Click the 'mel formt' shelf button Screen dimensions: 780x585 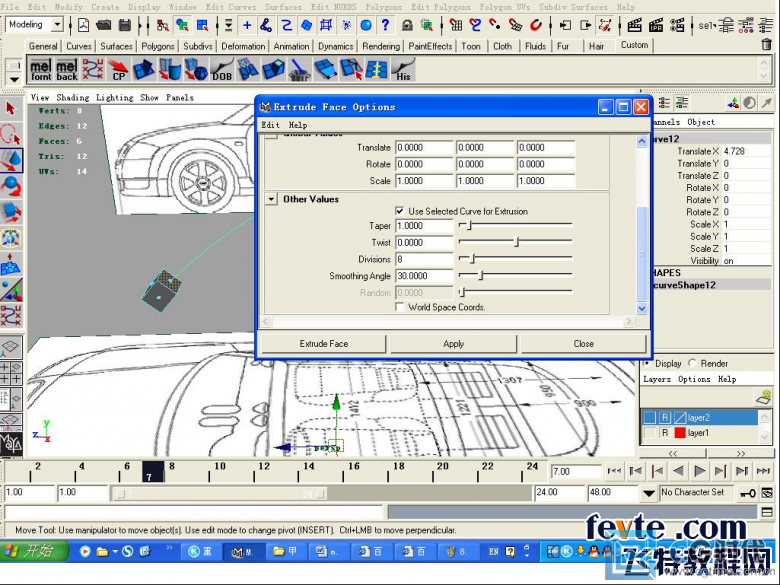tap(41, 70)
